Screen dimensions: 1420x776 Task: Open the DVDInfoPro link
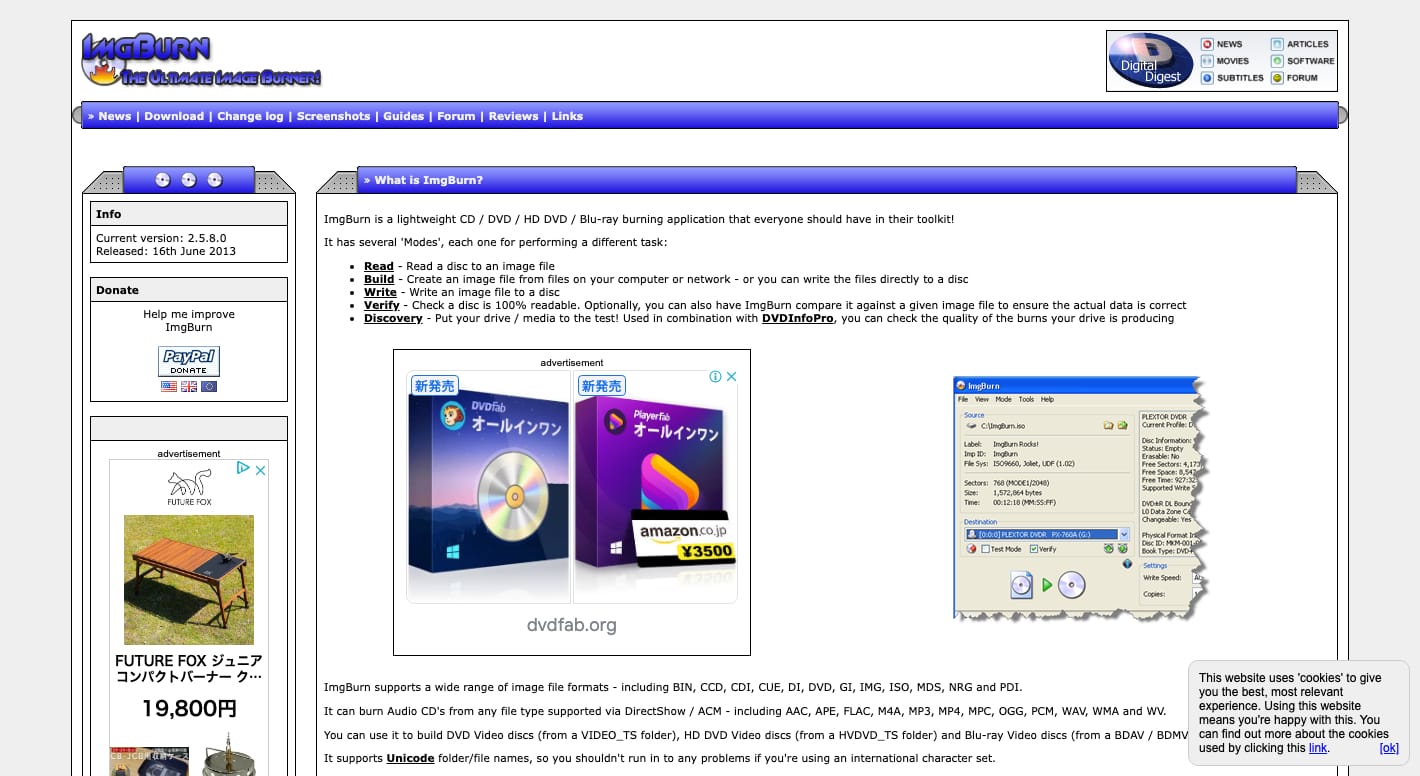pyautogui.click(x=798, y=318)
